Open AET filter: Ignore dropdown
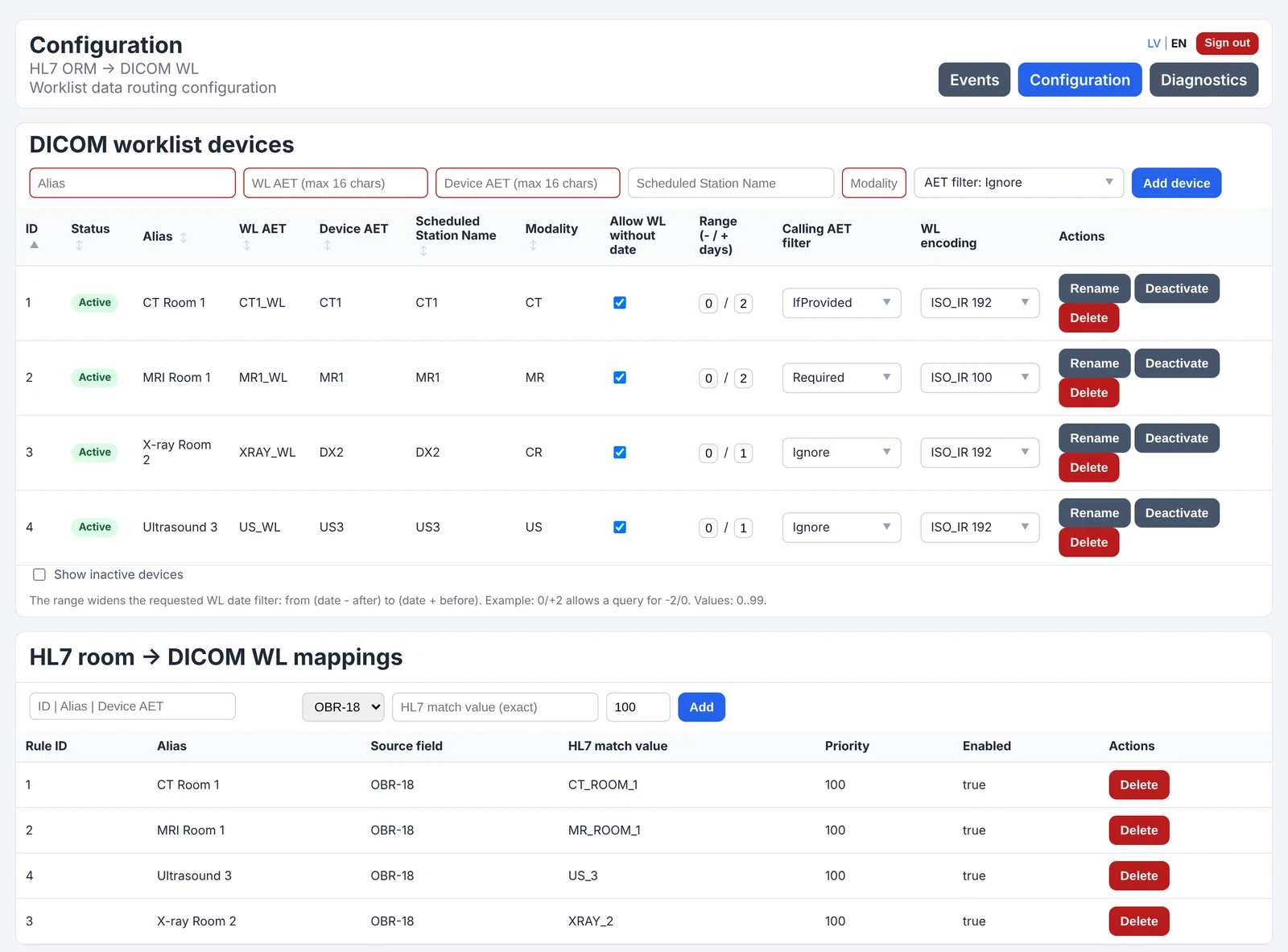 [x=1018, y=183]
